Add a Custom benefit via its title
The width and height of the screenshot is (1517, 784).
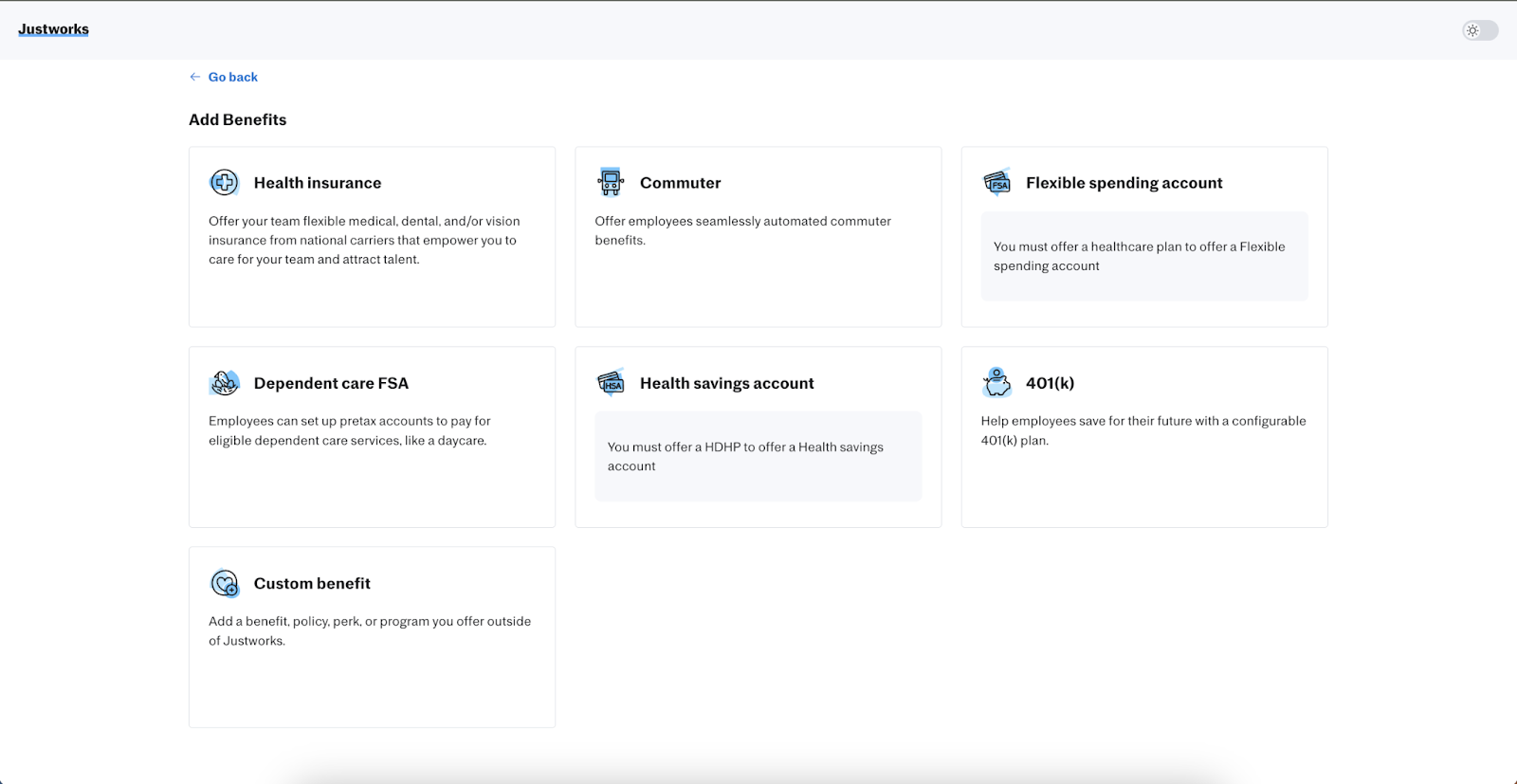point(312,583)
